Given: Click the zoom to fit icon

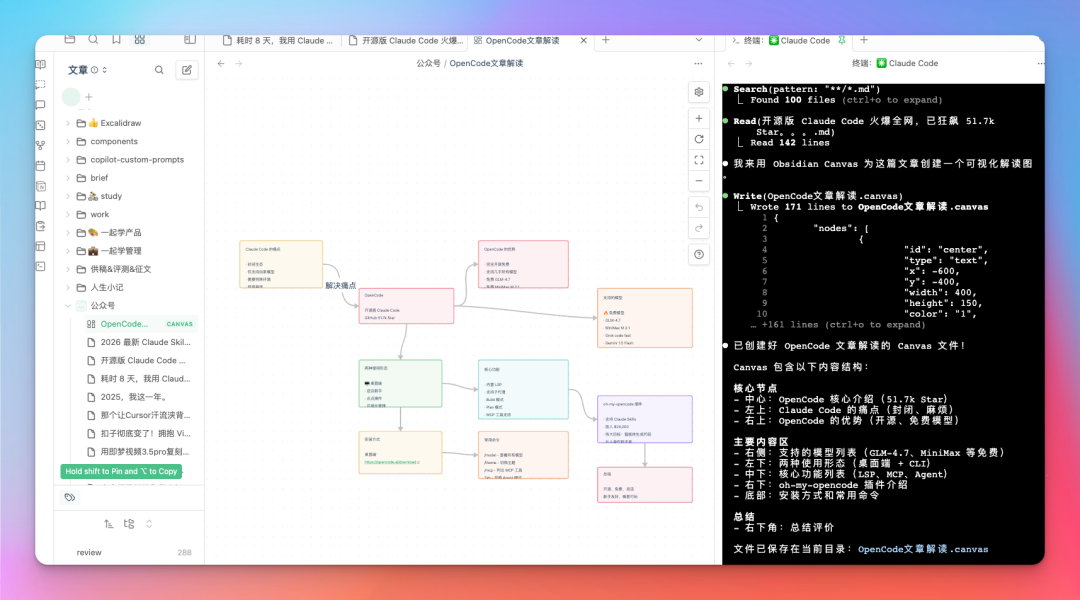Looking at the screenshot, I should 698,160.
